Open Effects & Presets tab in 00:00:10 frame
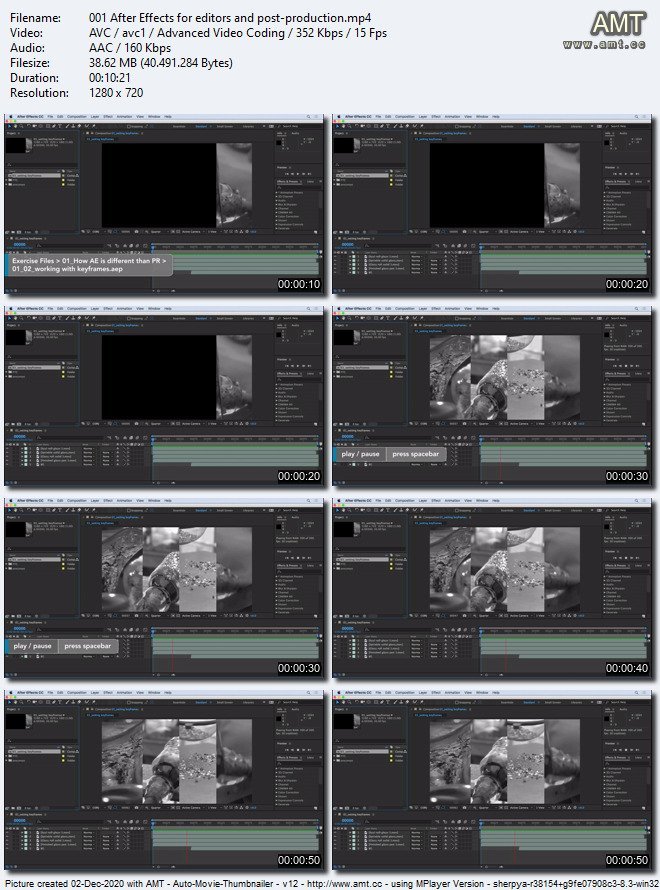Viewport: 660px width, 890px height. [287, 182]
